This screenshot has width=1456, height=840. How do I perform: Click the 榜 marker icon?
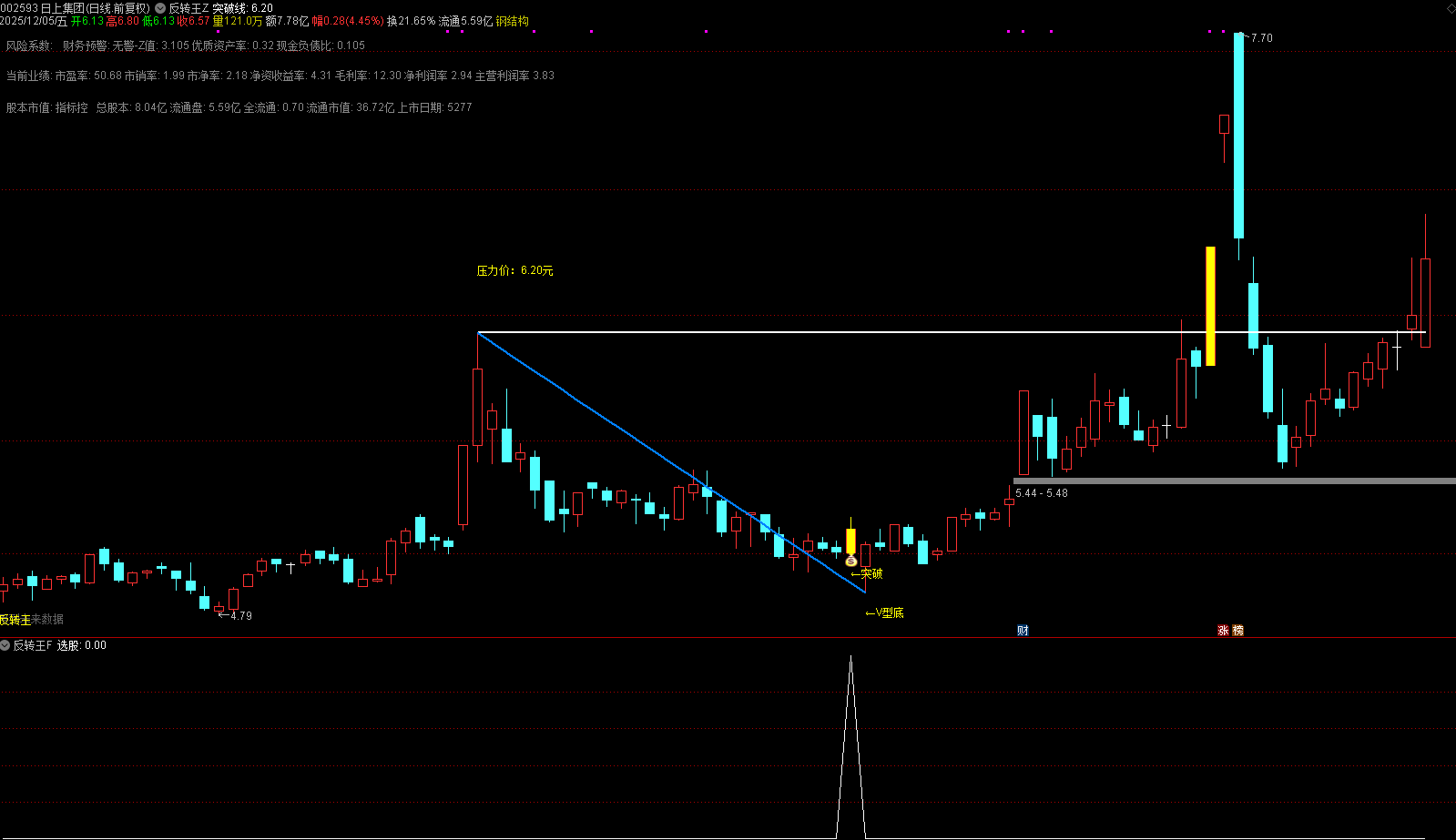click(1237, 631)
